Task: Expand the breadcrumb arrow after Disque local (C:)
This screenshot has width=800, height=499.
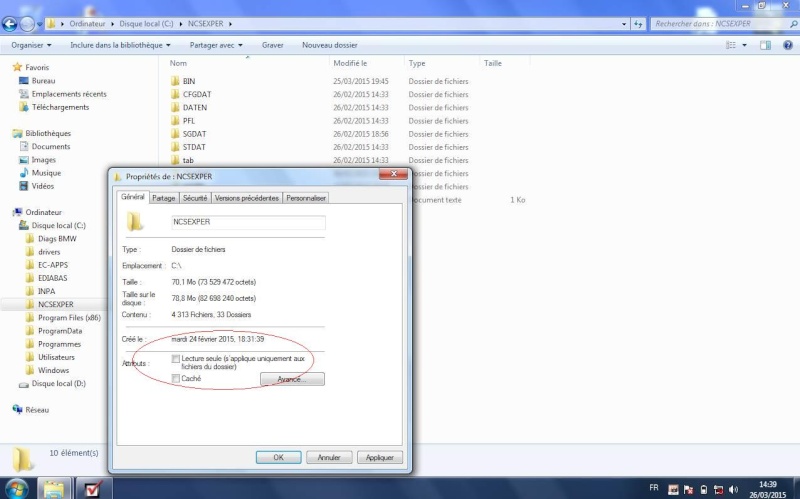Action: click(181, 24)
